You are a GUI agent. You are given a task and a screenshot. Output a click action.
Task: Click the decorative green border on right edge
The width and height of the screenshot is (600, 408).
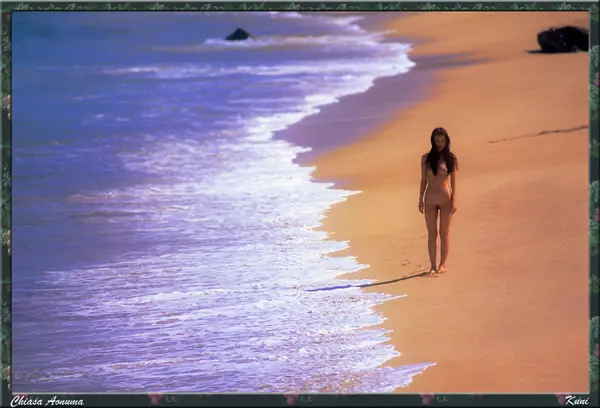click(595, 200)
